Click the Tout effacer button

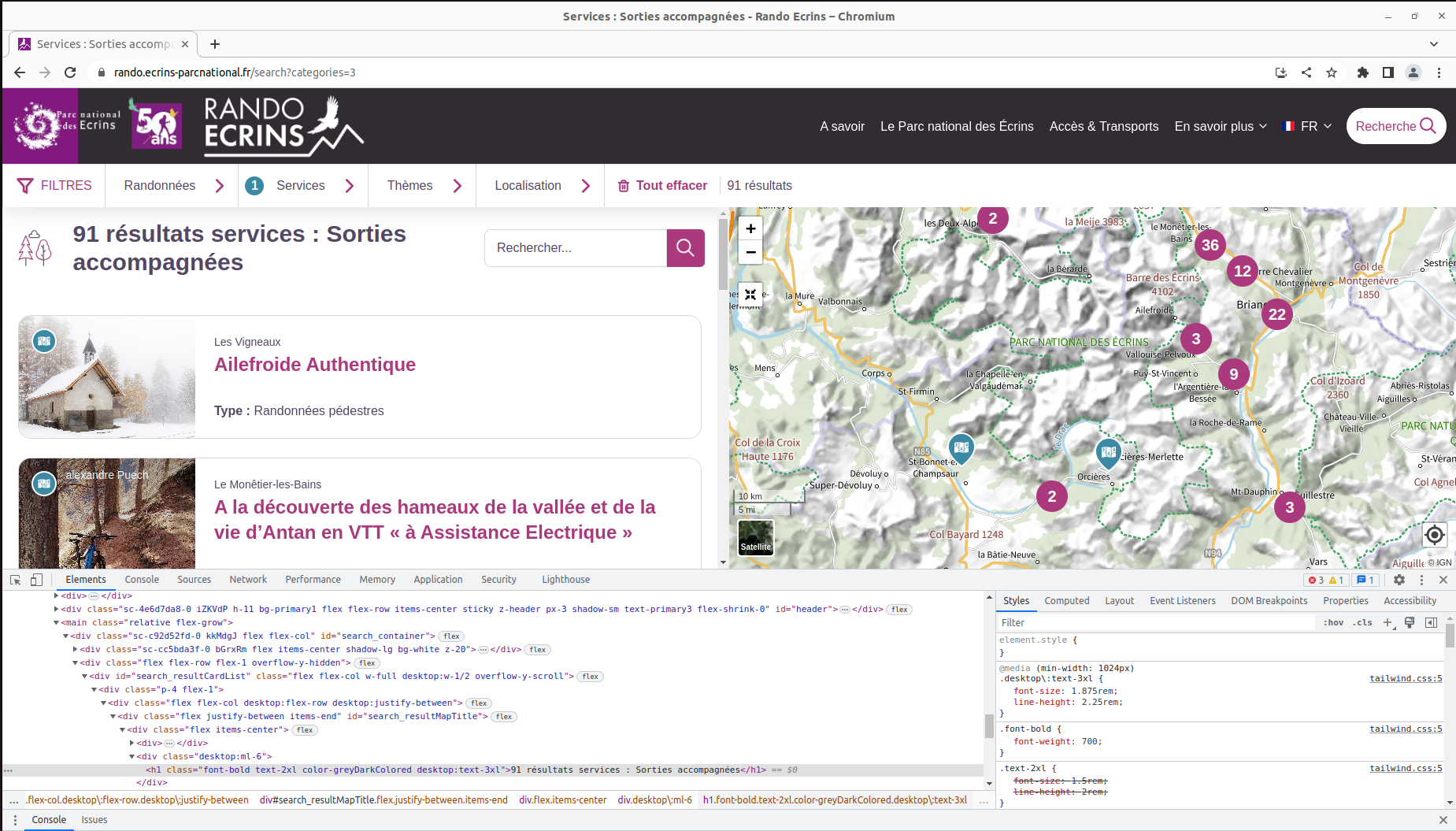click(671, 185)
